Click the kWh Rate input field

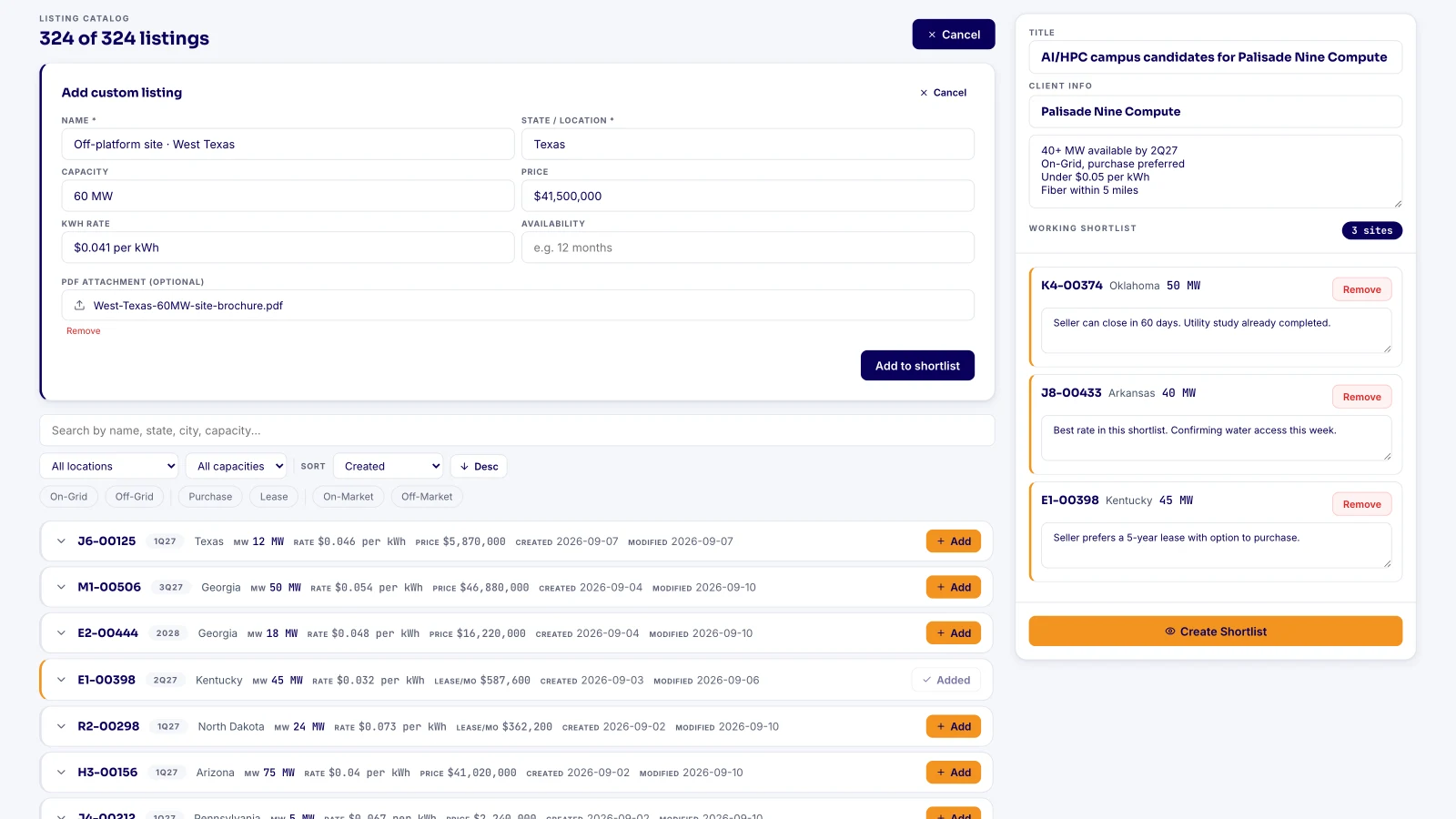pyautogui.click(x=288, y=248)
